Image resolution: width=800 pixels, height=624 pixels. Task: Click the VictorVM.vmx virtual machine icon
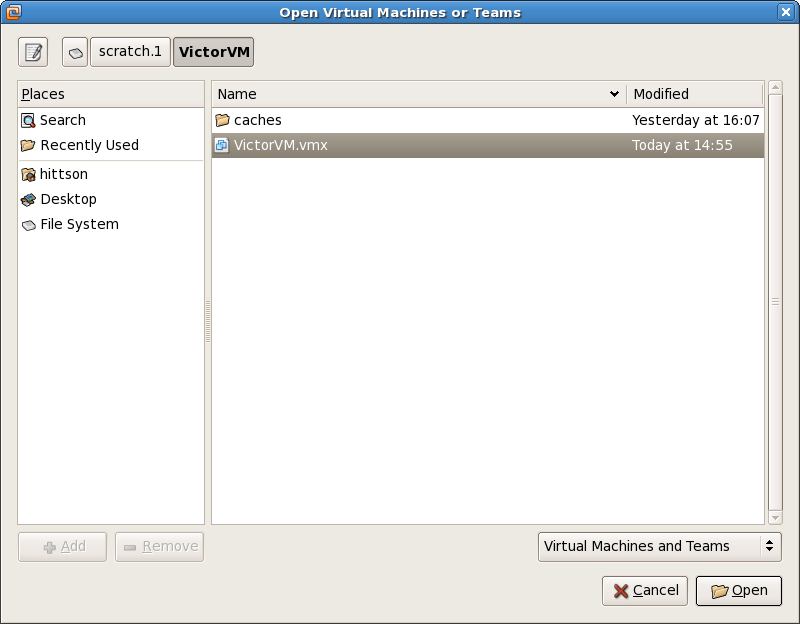coord(222,146)
